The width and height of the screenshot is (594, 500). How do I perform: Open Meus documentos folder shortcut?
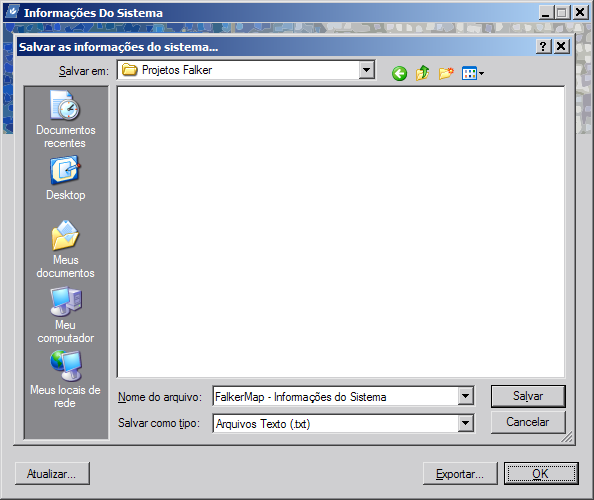click(66, 249)
